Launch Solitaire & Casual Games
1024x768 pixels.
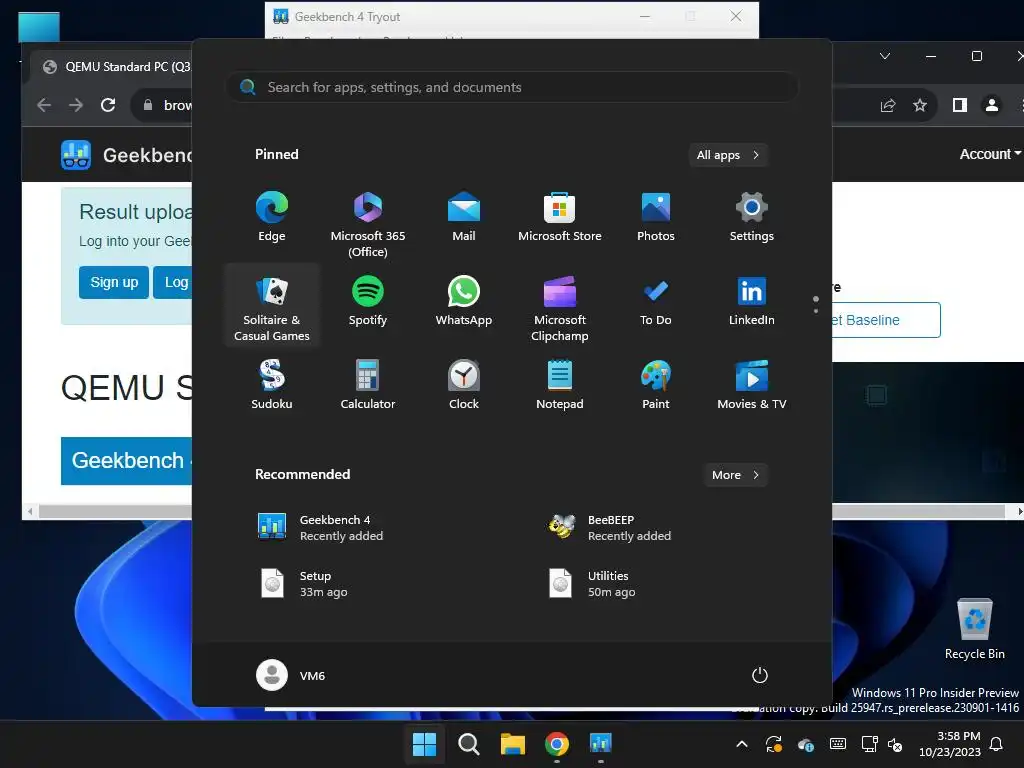point(272,307)
